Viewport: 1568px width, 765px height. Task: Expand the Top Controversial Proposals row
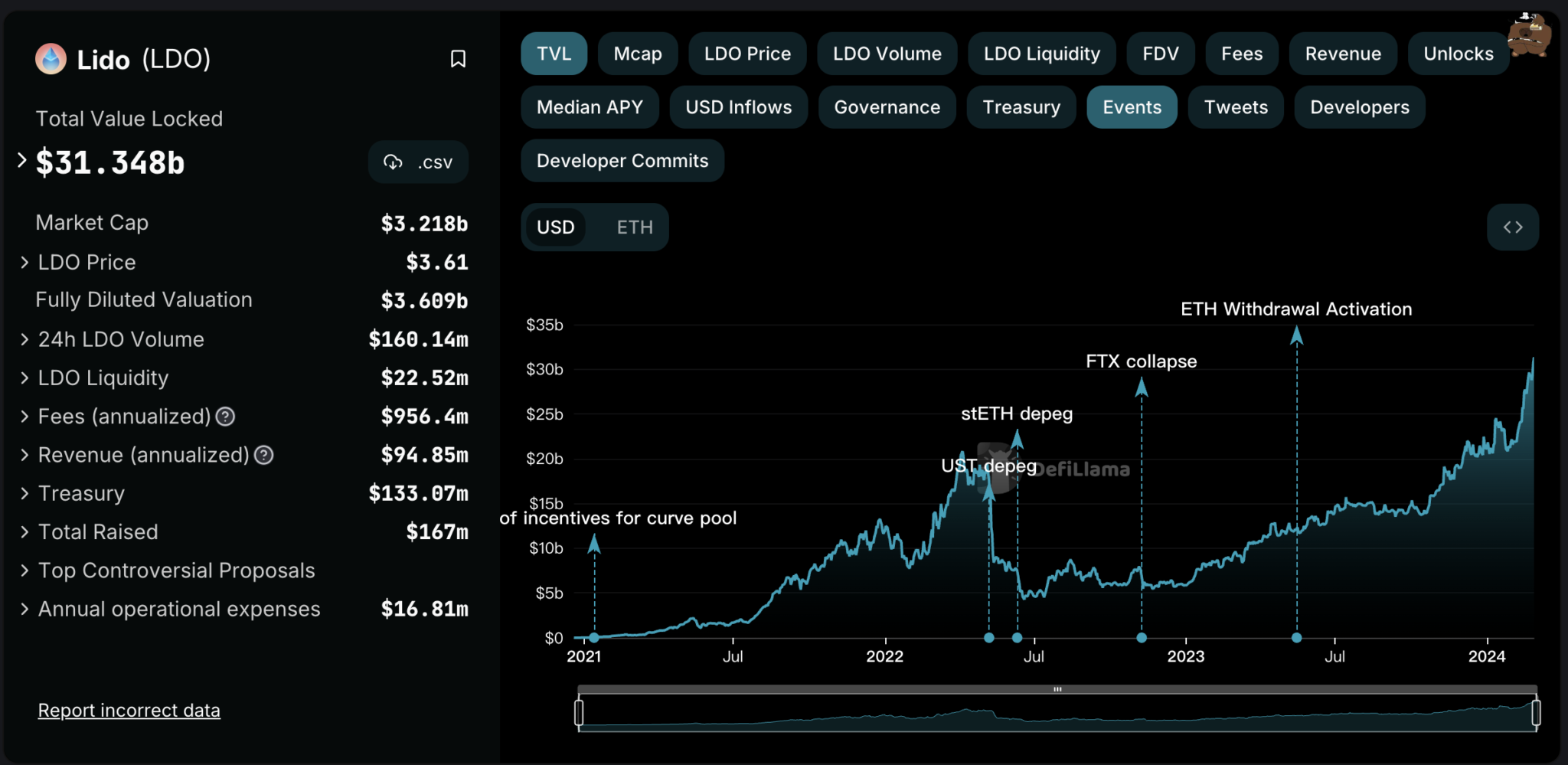click(x=24, y=570)
